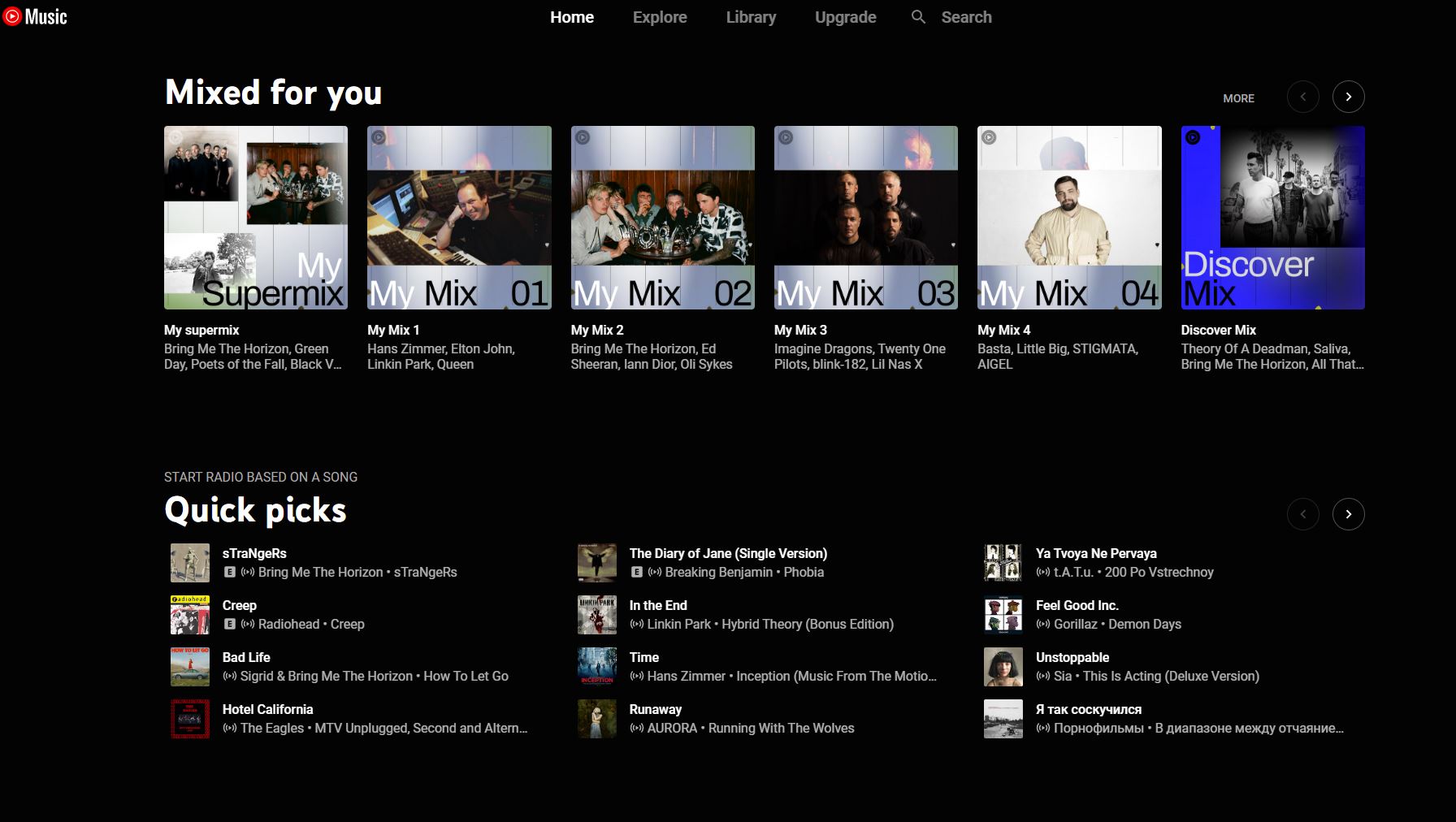Click MORE in Mixed for you
Screen dimensions: 1456x822
[1238, 98]
